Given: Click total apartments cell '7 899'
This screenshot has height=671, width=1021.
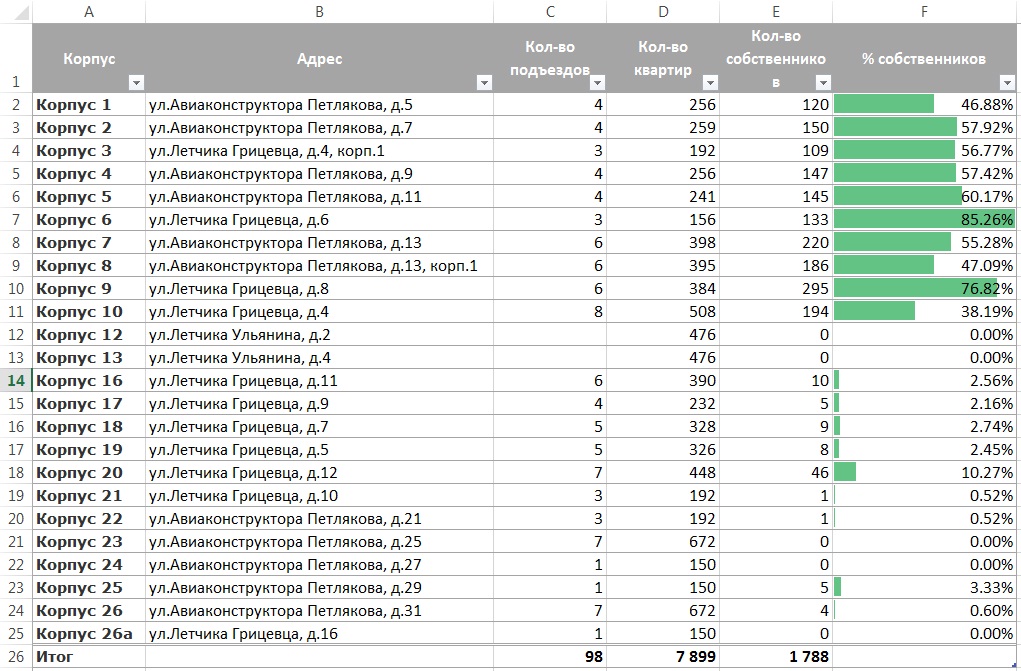Looking at the screenshot, I should [x=663, y=657].
